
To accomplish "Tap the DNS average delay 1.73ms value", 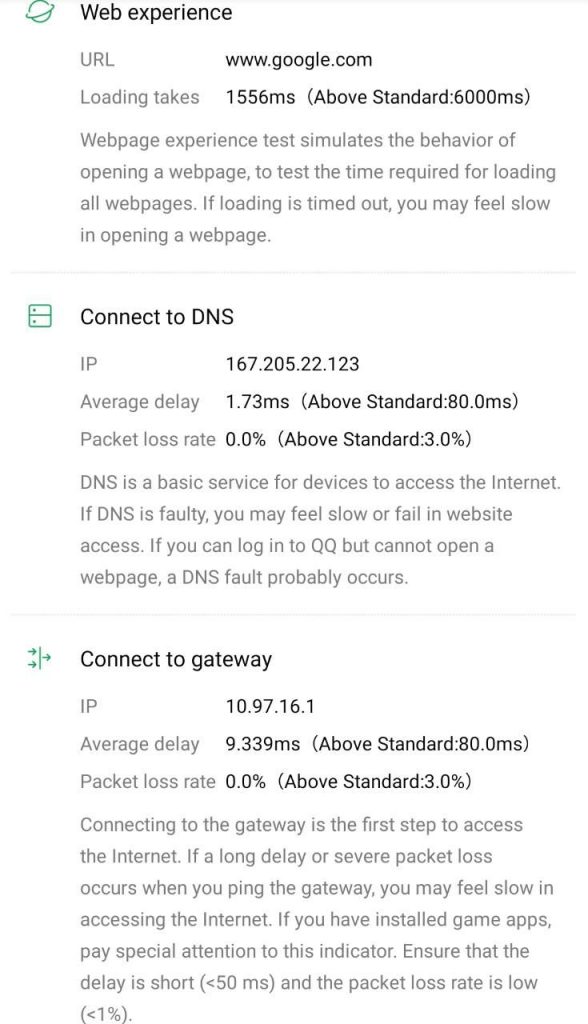I will 257,402.
